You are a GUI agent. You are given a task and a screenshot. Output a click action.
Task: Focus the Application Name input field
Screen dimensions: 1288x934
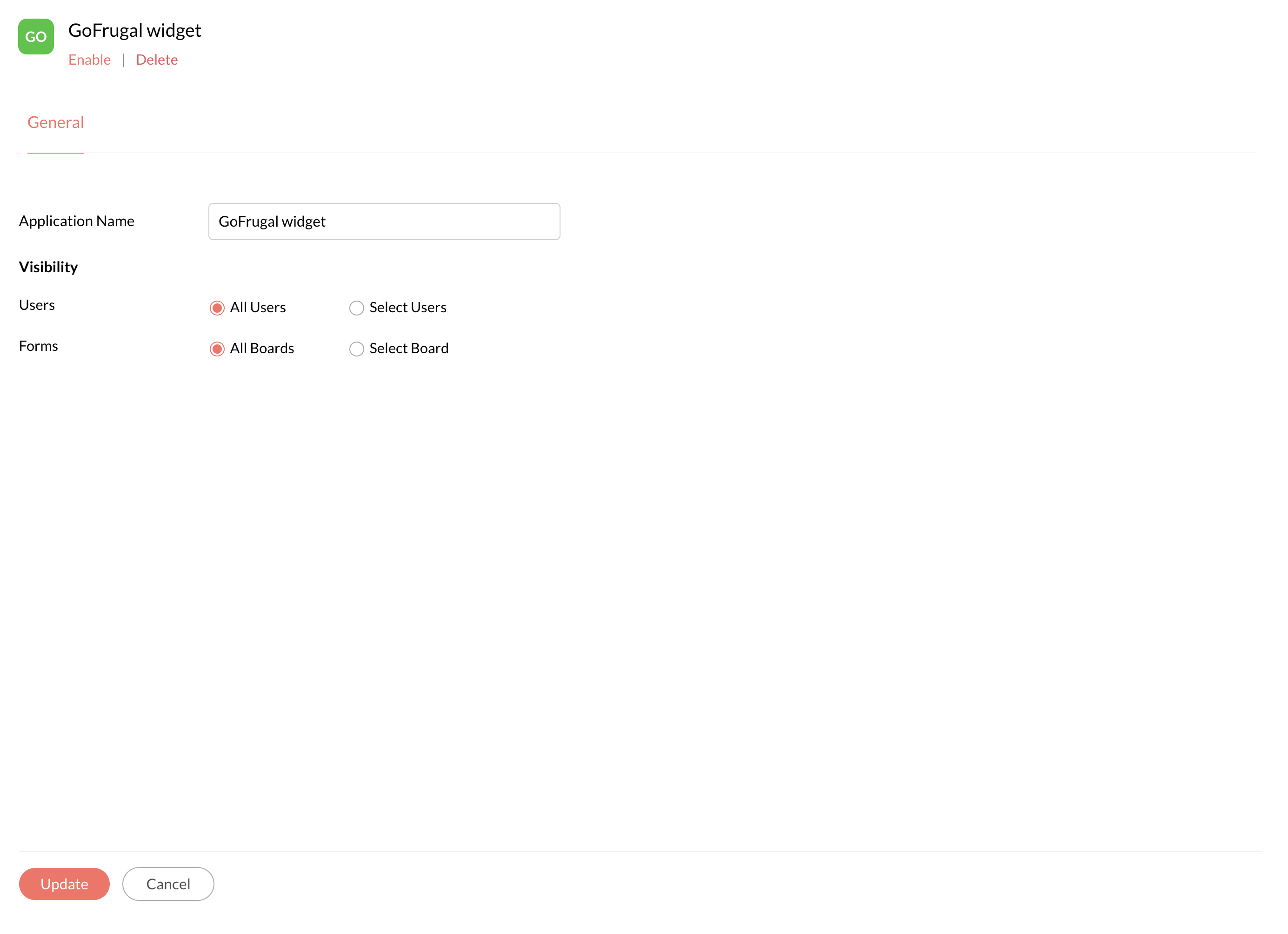(x=384, y=222)
